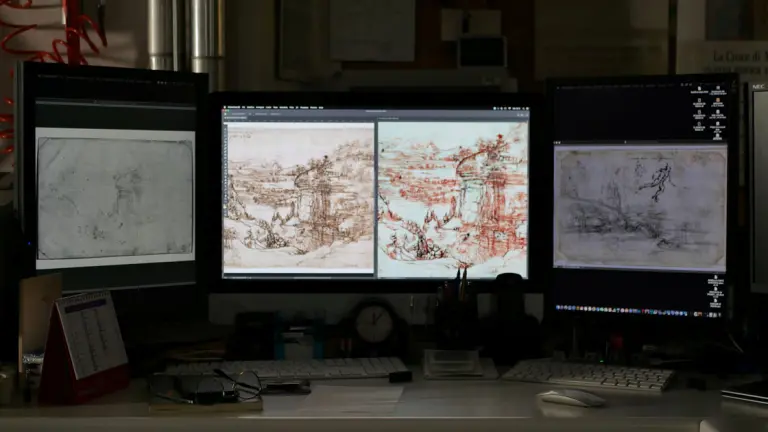Click an icon in the middle of the macOS Dock
768x432 pixels.
[640, 308]
